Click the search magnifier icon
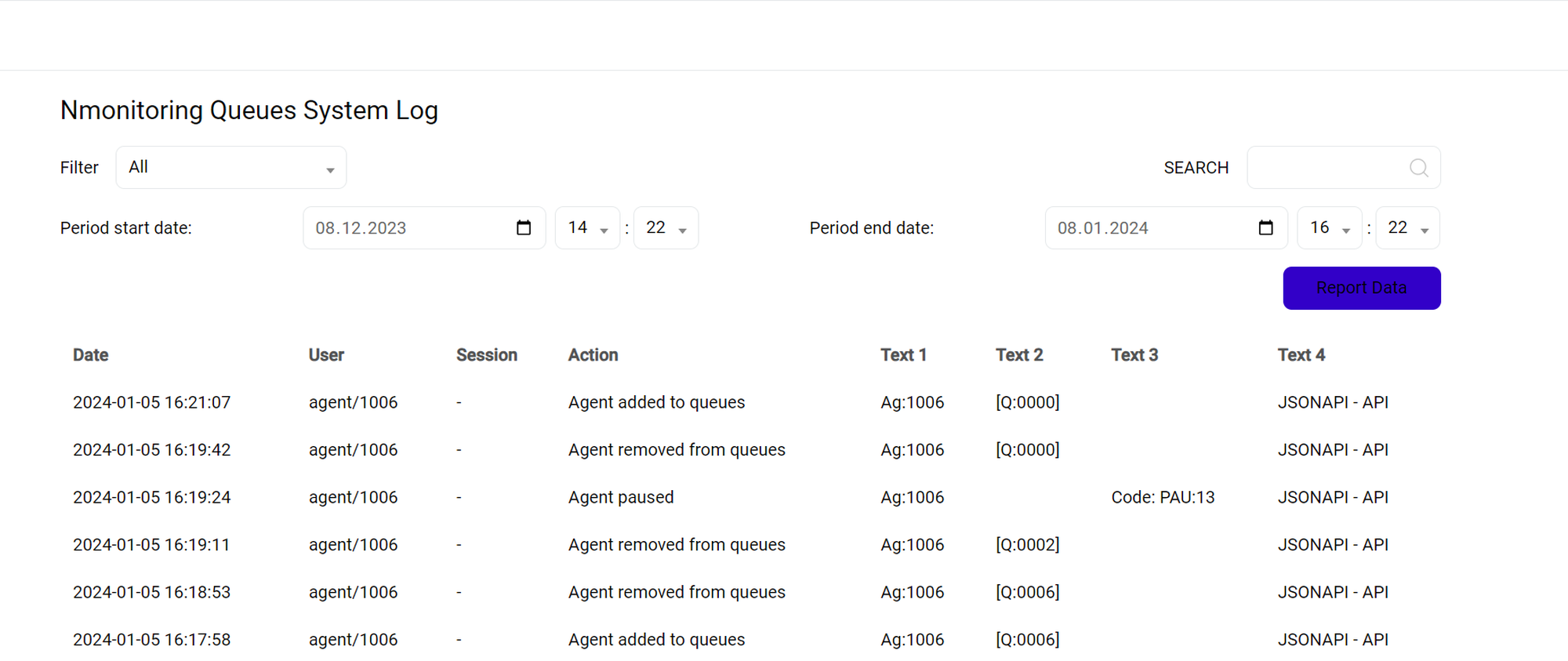 (1418, 168)
